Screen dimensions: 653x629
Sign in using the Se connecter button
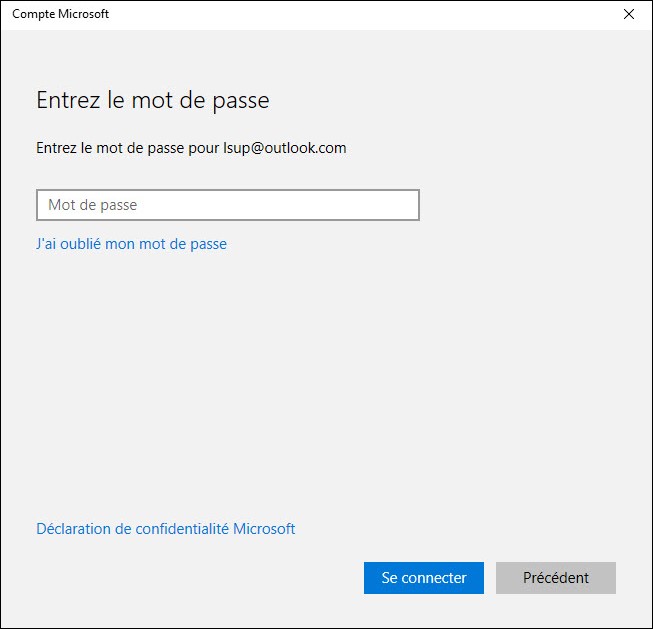coord(423,578)
